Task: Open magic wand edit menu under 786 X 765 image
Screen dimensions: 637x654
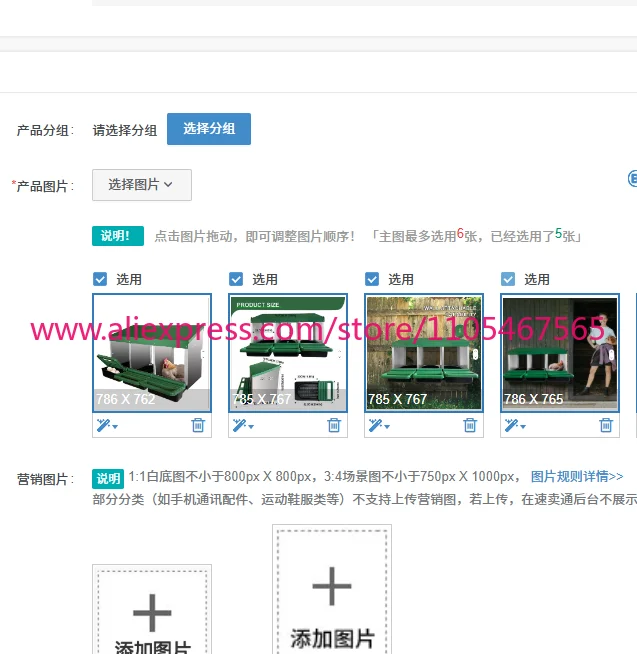Action: (515, 425)
